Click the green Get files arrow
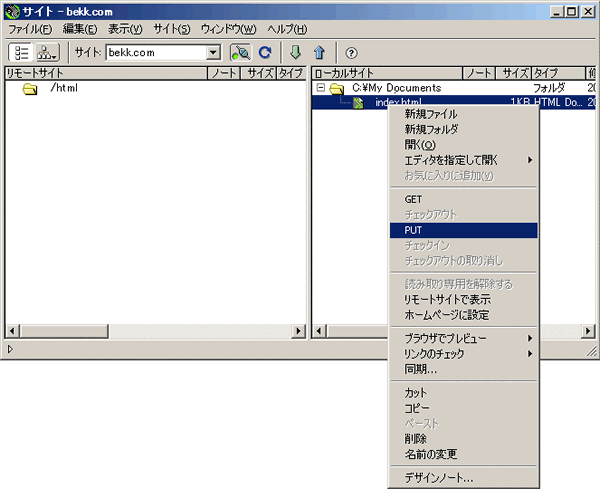Screen dimensions: 600x489 coord(295,52)
